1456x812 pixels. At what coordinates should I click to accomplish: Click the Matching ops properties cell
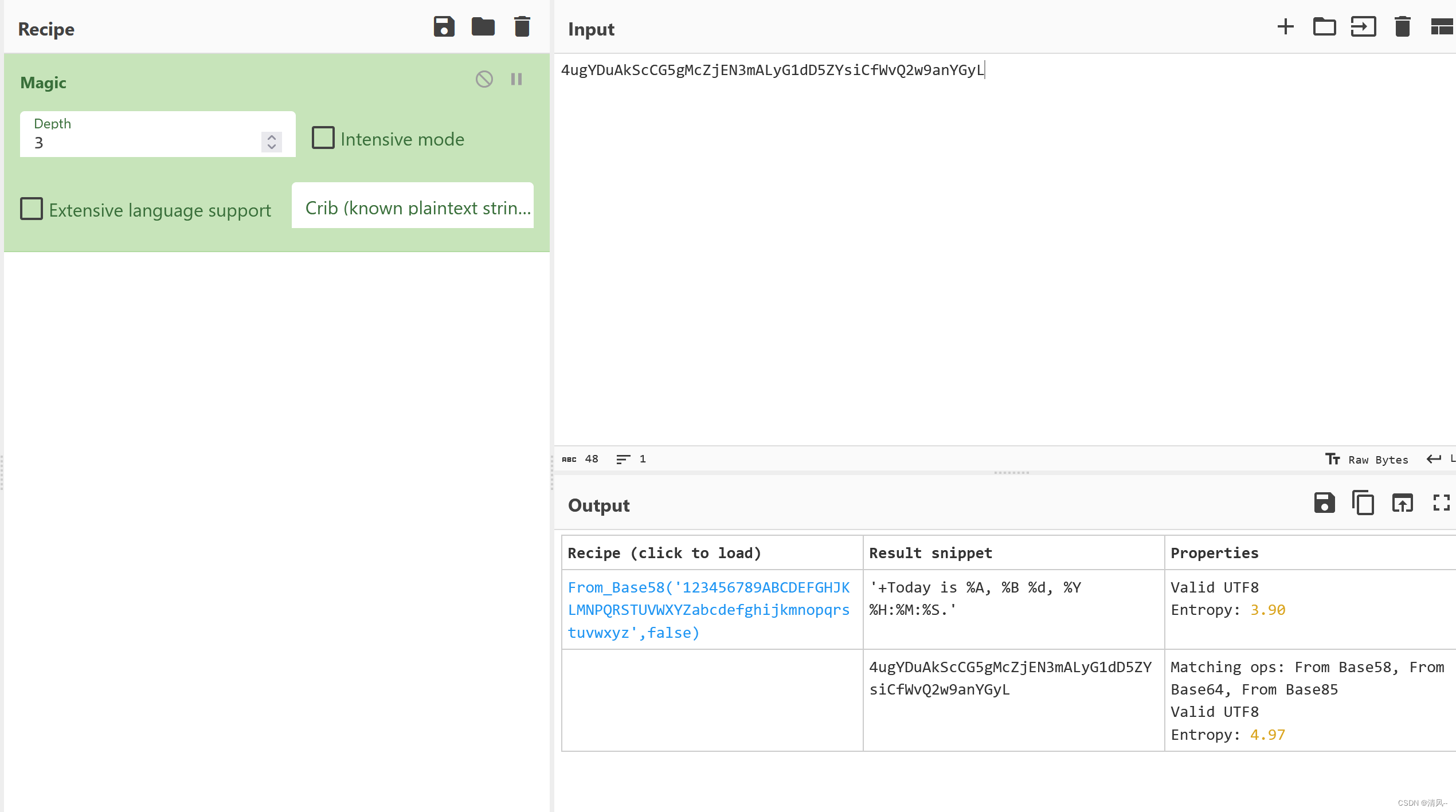click(1310, 700)
